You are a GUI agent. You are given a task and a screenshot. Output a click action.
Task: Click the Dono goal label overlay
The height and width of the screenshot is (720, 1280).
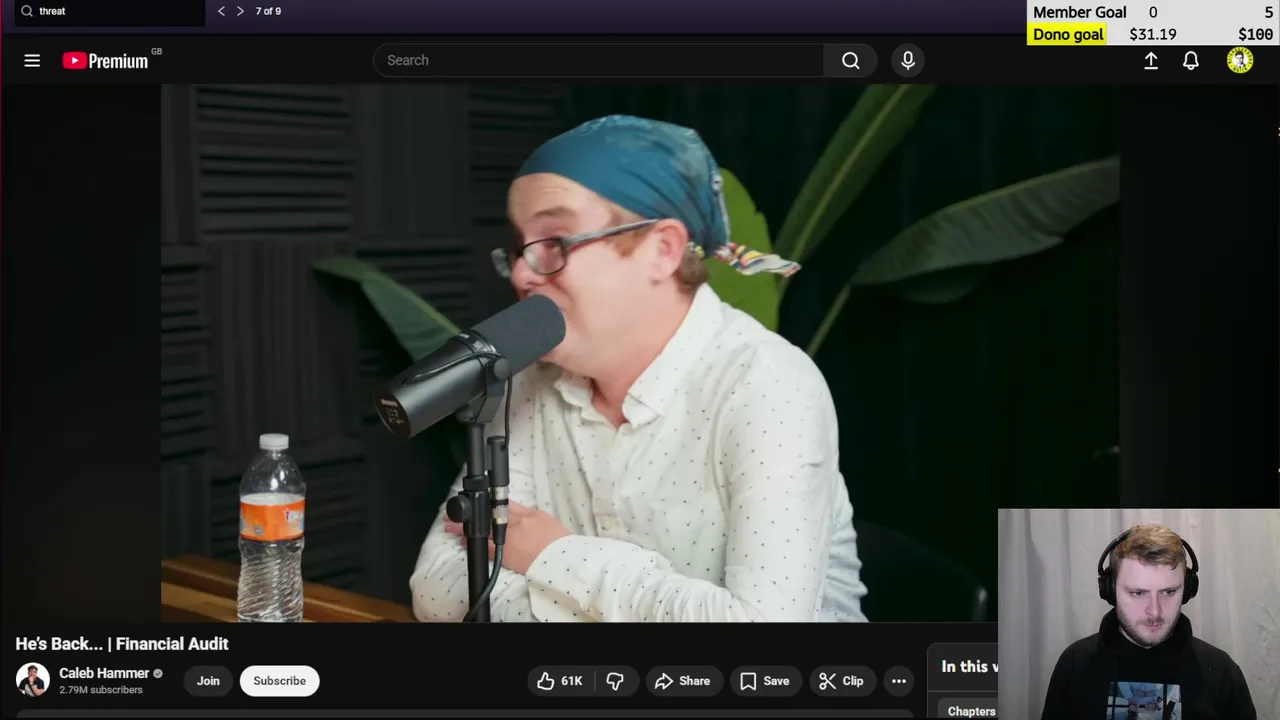(1068, 34)
